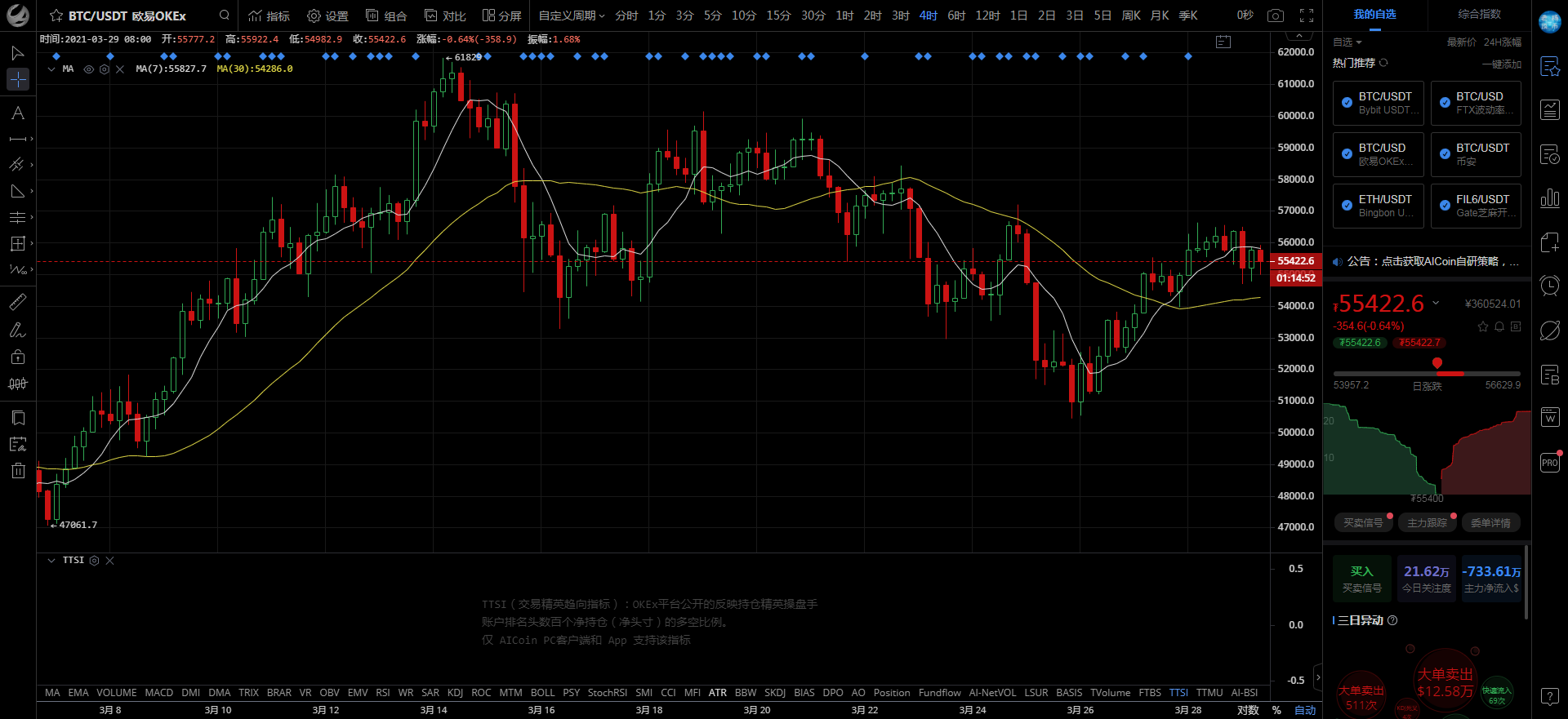Take a chart screenshot with camera icon
Image resolution: width=1568 pixels, height=719 pixels.
tap(1275, 16)
